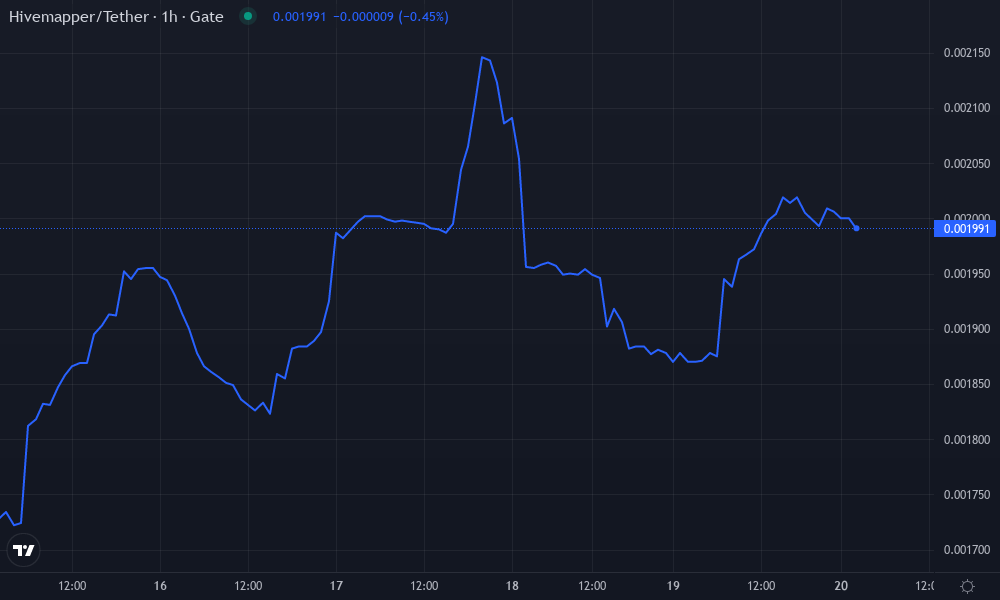
Task: Select date 17 on the time axis
Action: (336, 586)
